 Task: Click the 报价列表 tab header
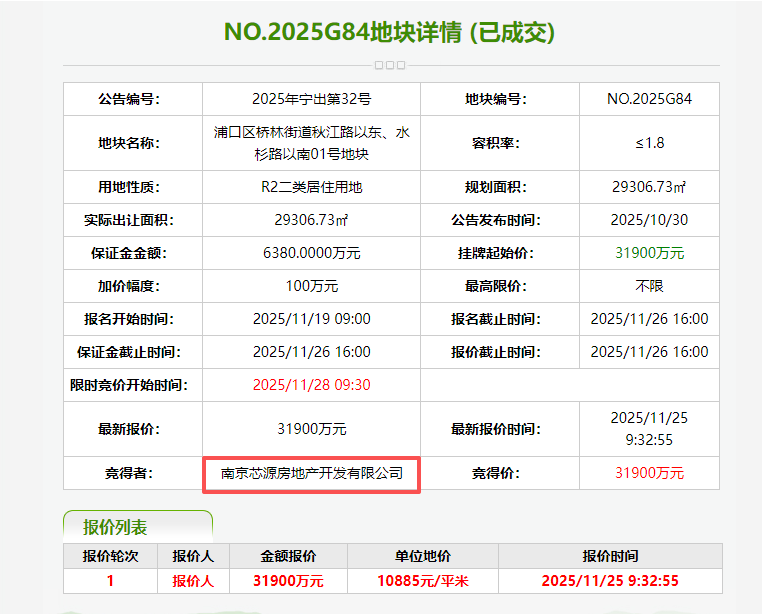138,526
